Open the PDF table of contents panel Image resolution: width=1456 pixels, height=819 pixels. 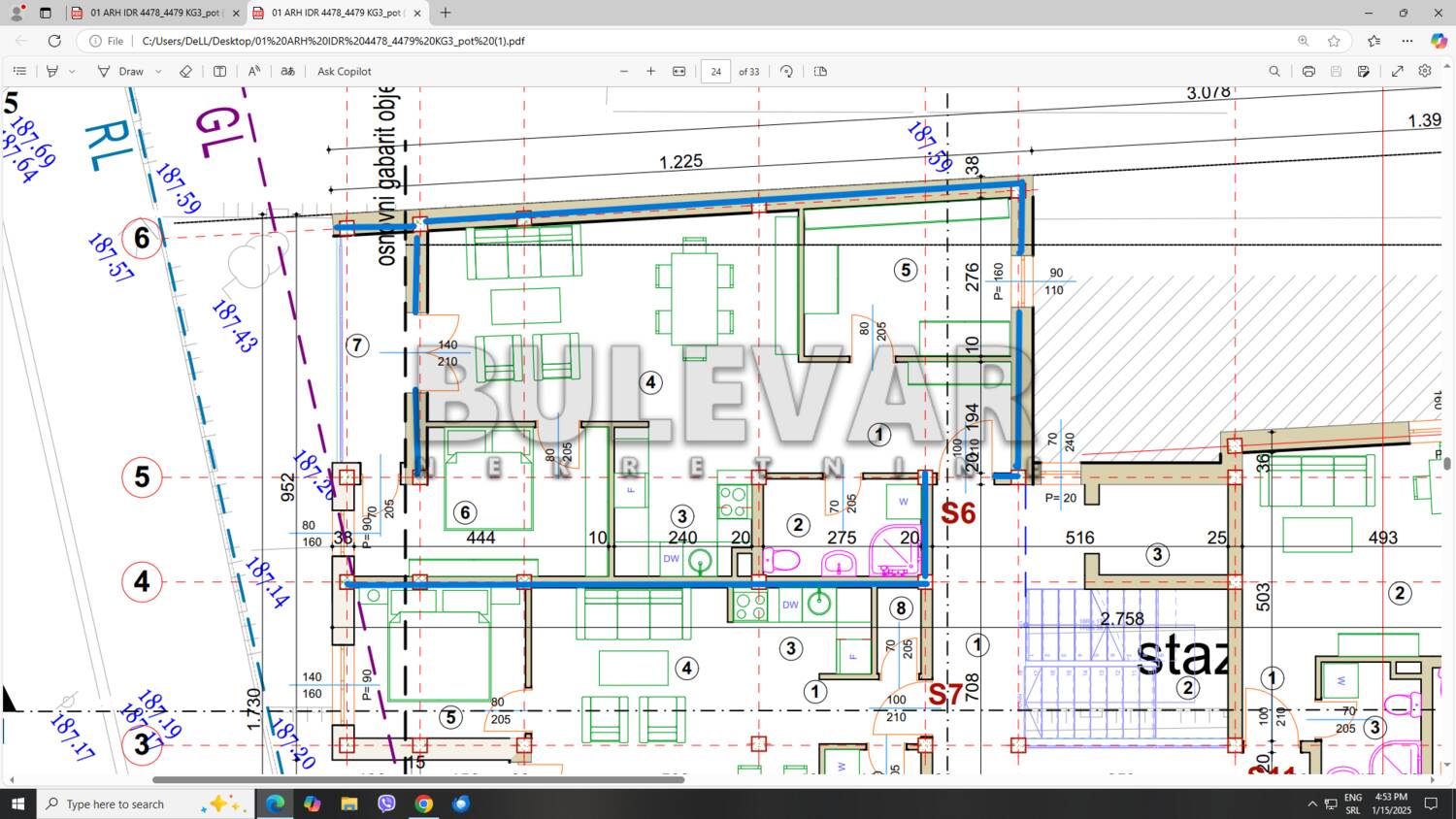(19, 71)
